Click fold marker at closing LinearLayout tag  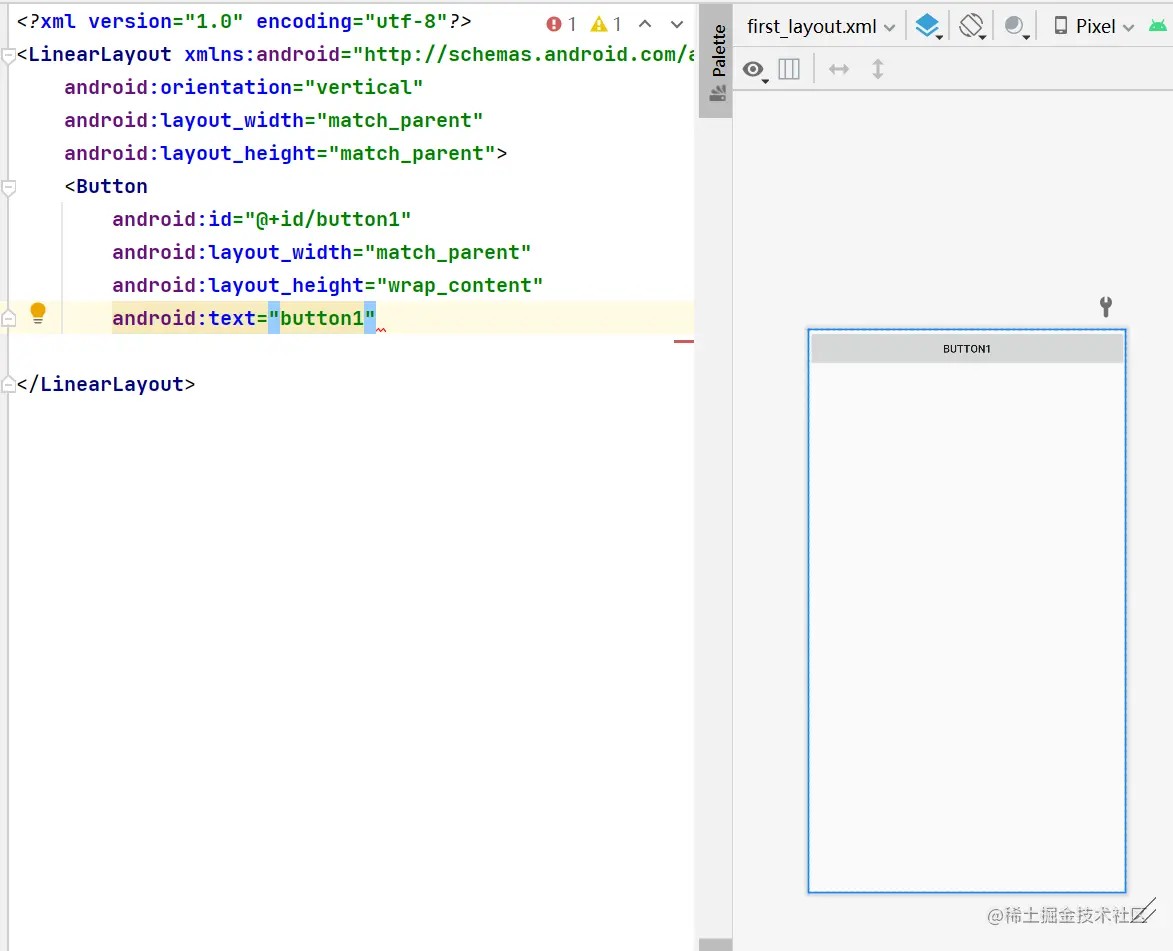click(x=8, y=385)
